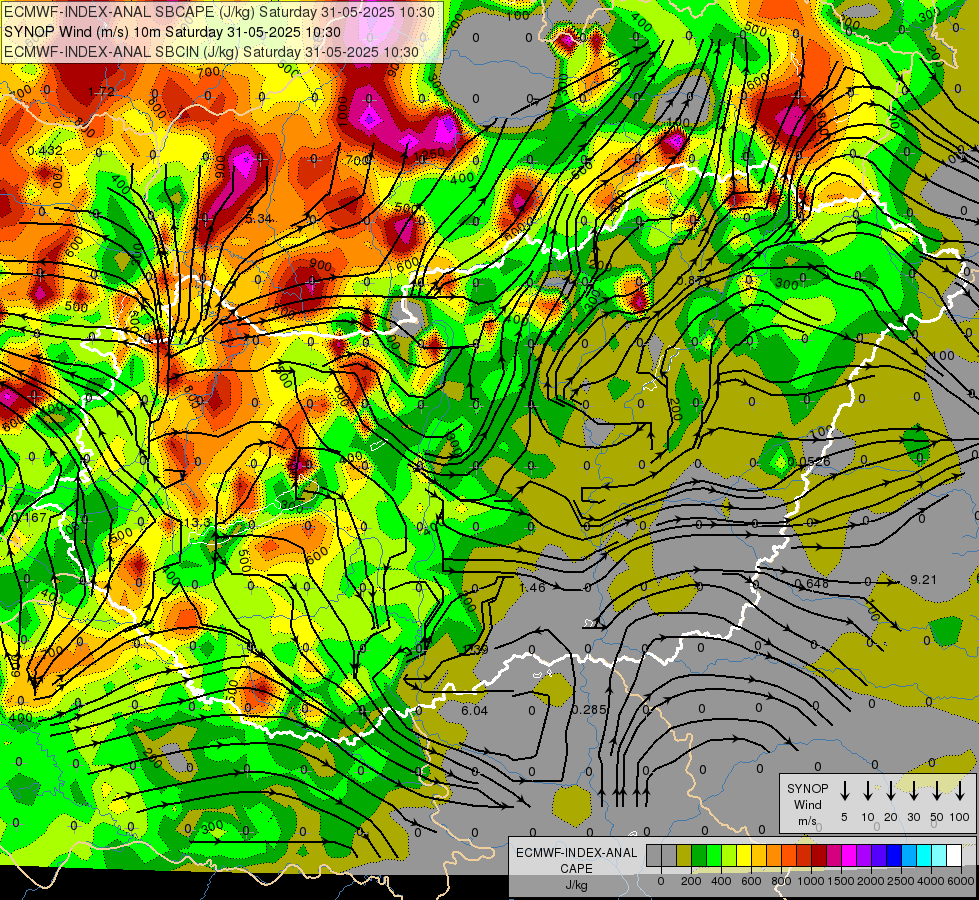Screen dimensions: 979x900
Task: Click the '0.0526' value on the map
Action: [x=809, y=462]
